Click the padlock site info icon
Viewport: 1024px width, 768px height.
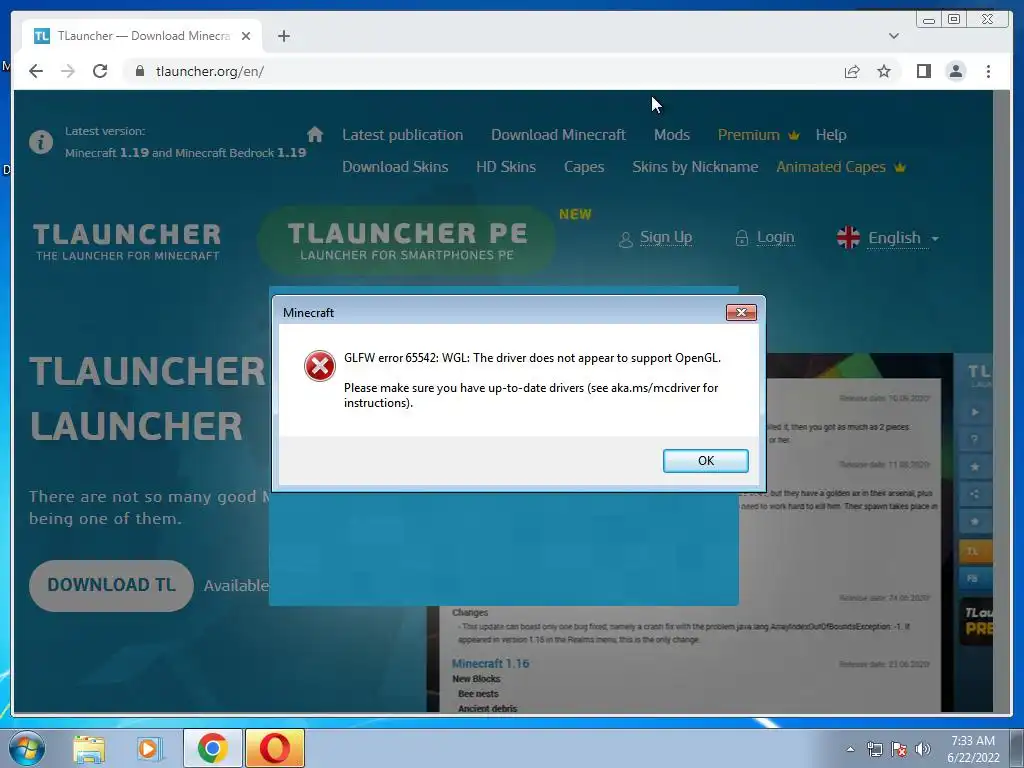click(139, 71)
